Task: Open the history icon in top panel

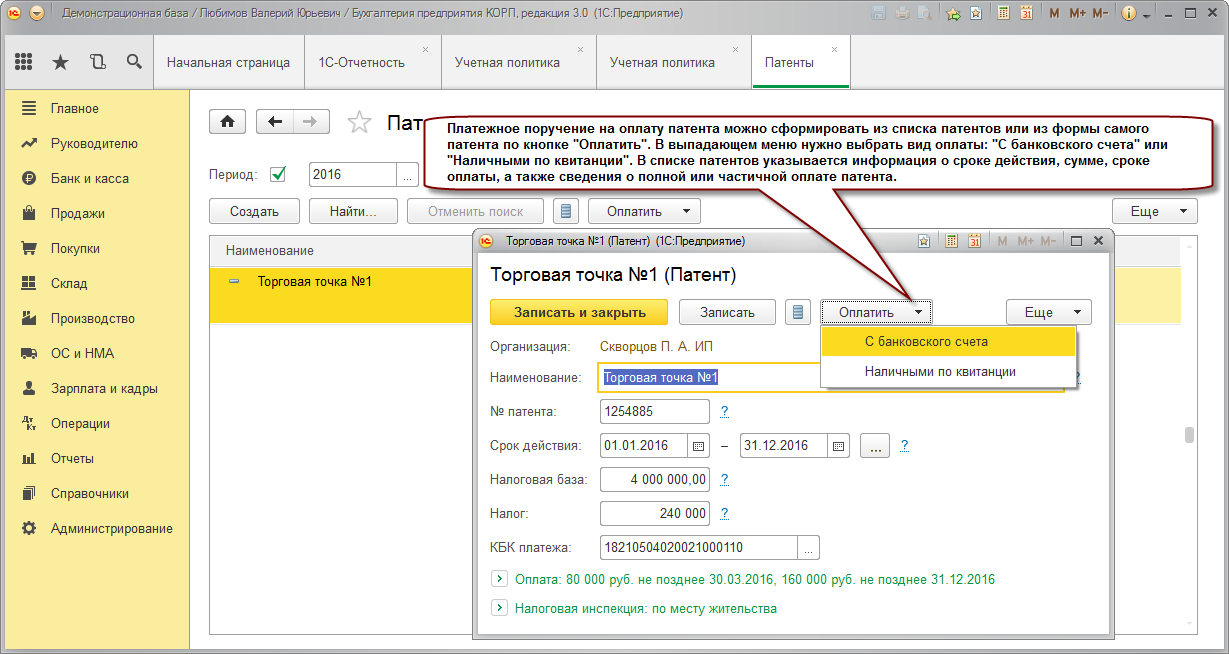Action: (x=97, y=62)
